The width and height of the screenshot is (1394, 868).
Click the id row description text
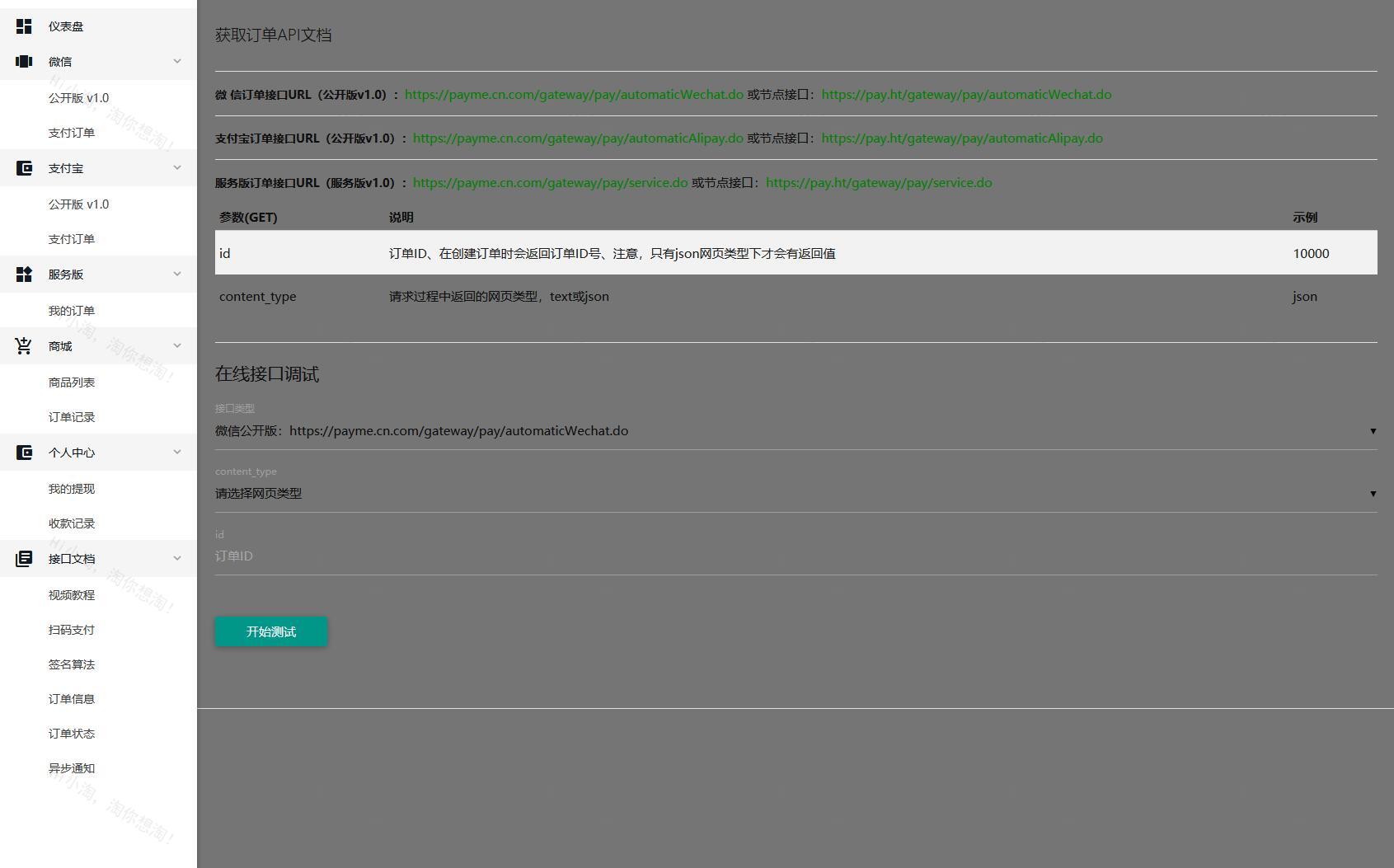tap(613, 254)
